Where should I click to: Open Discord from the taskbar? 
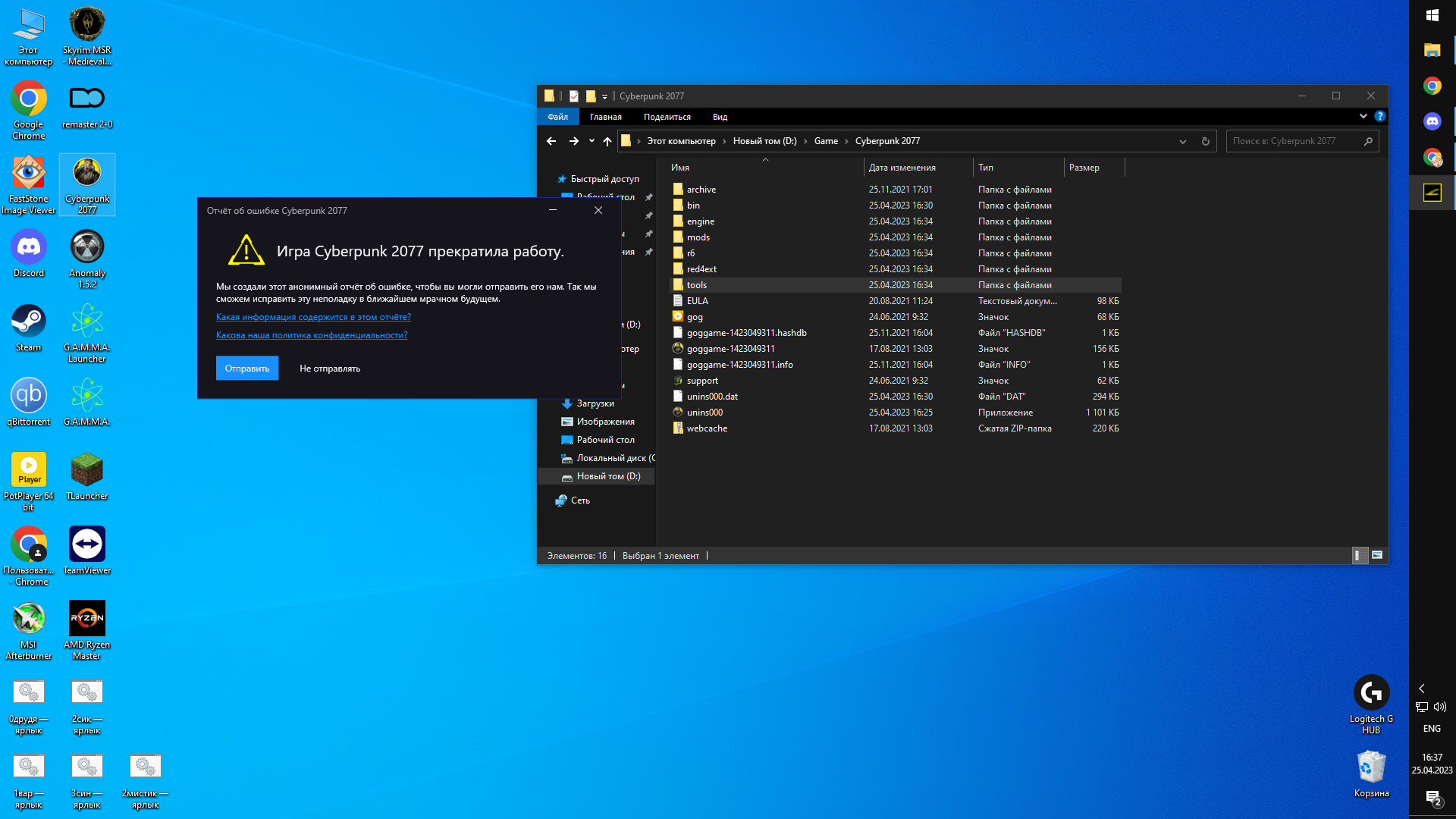[x=1432, y=121]
